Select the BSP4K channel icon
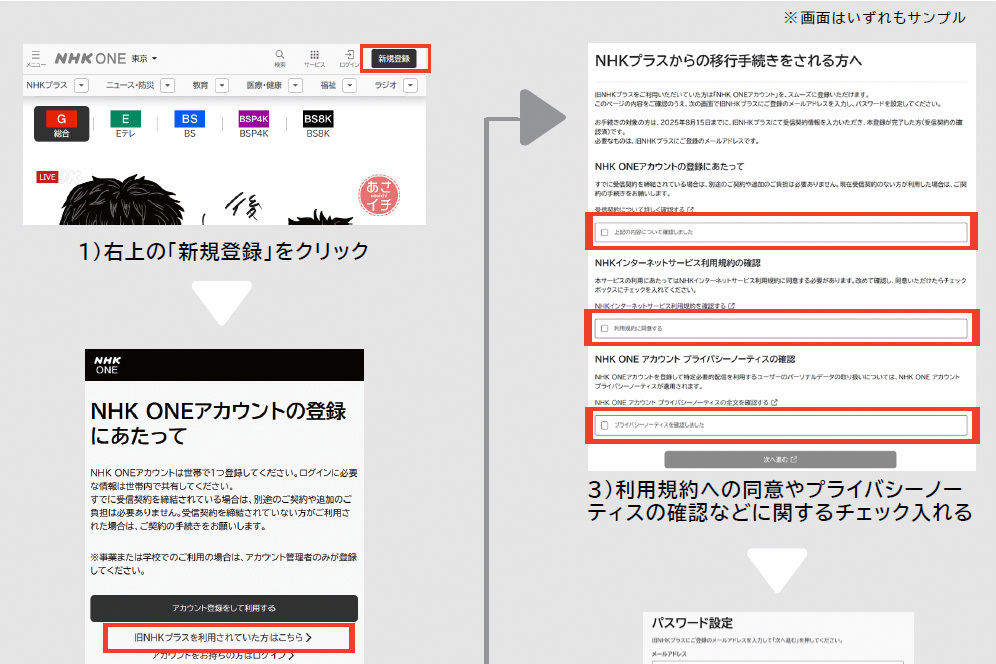 point(254,123)
